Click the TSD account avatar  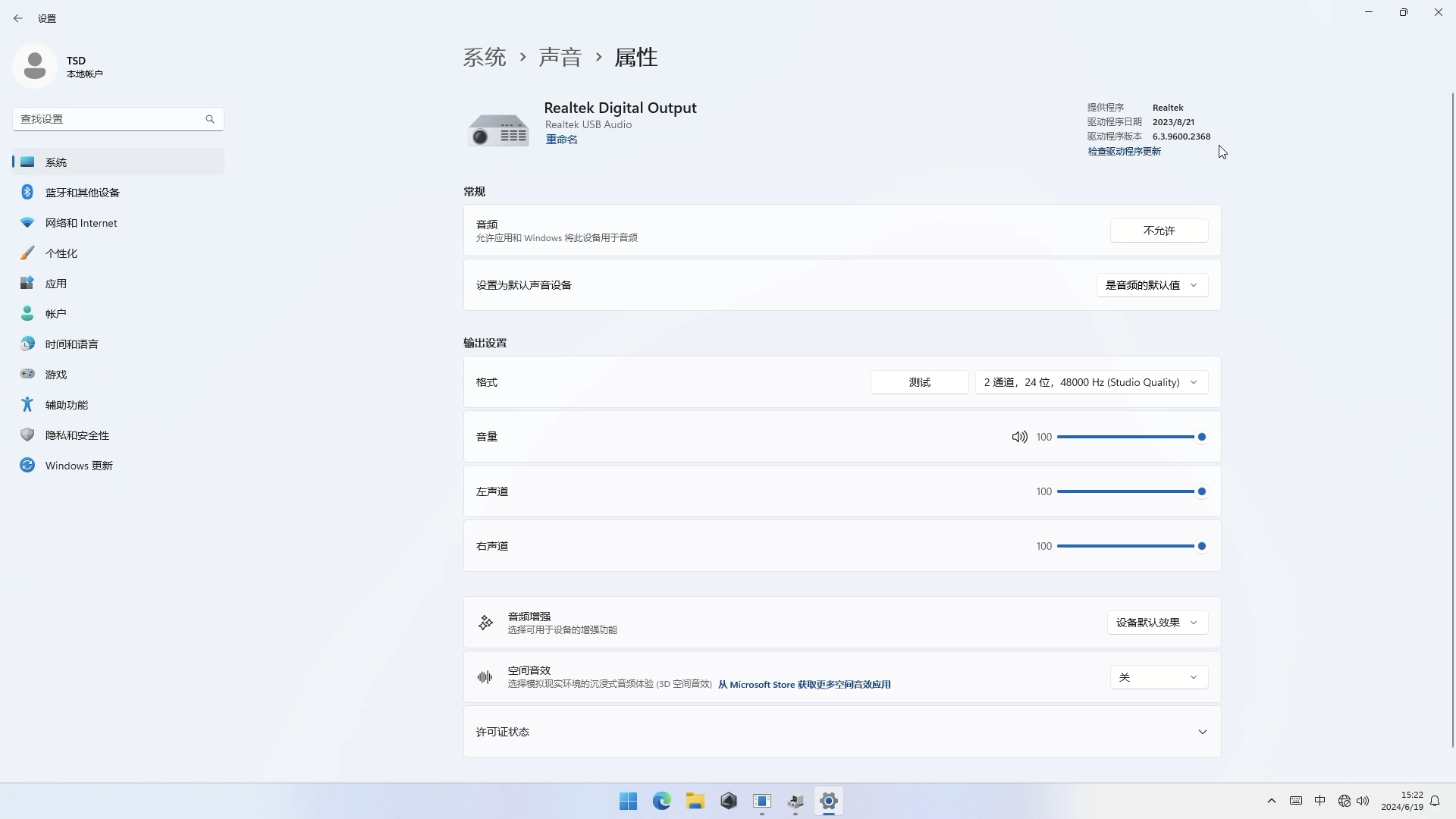(x=35, y=66)
